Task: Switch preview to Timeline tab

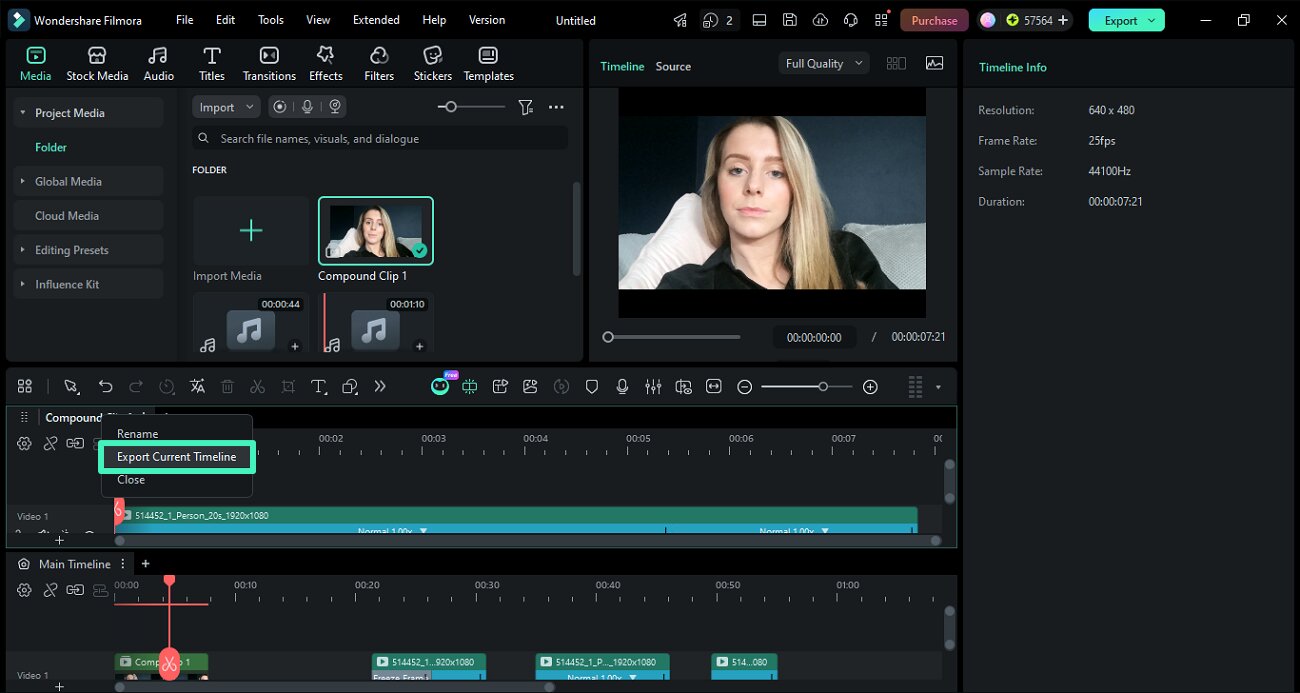Action: [x=622, y=66]
